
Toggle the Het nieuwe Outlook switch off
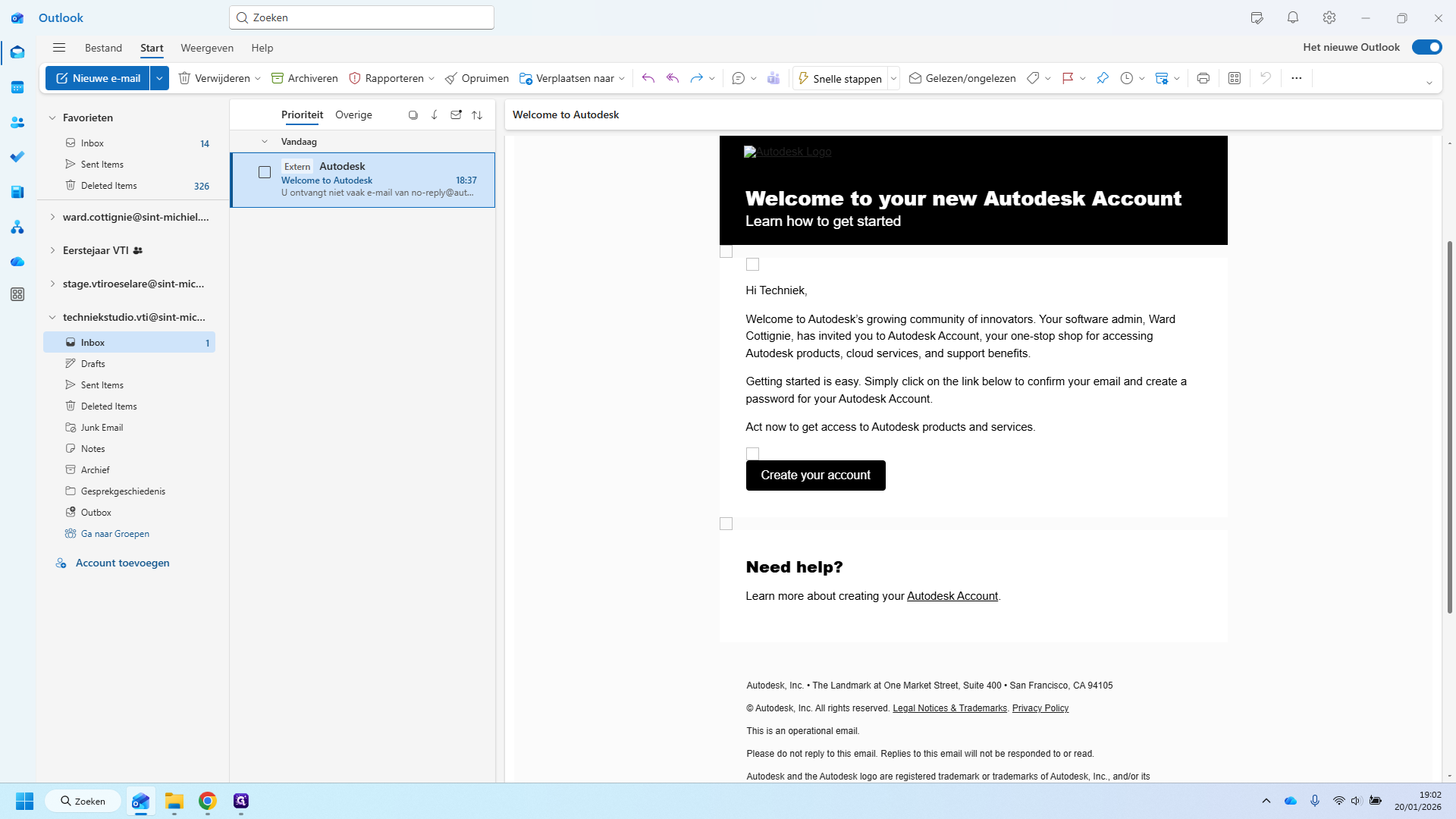click(x=1426, y=47)
